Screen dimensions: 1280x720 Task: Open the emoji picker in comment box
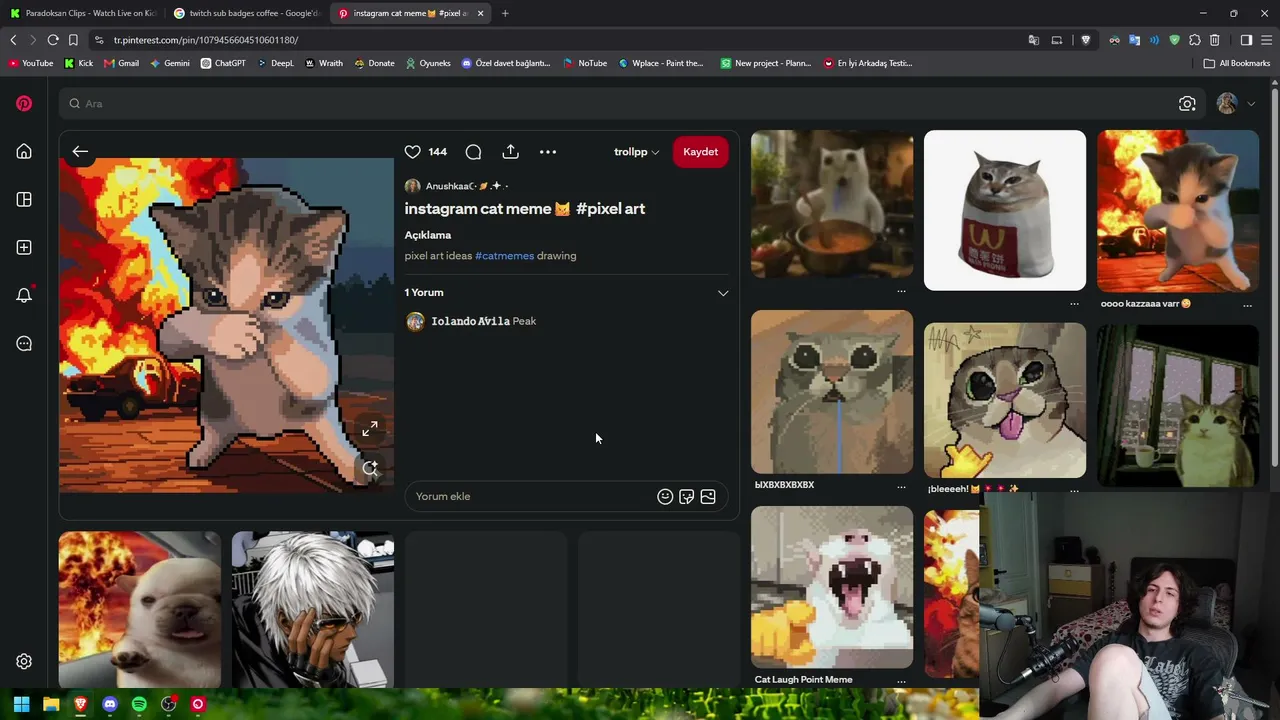pos(665,496)
